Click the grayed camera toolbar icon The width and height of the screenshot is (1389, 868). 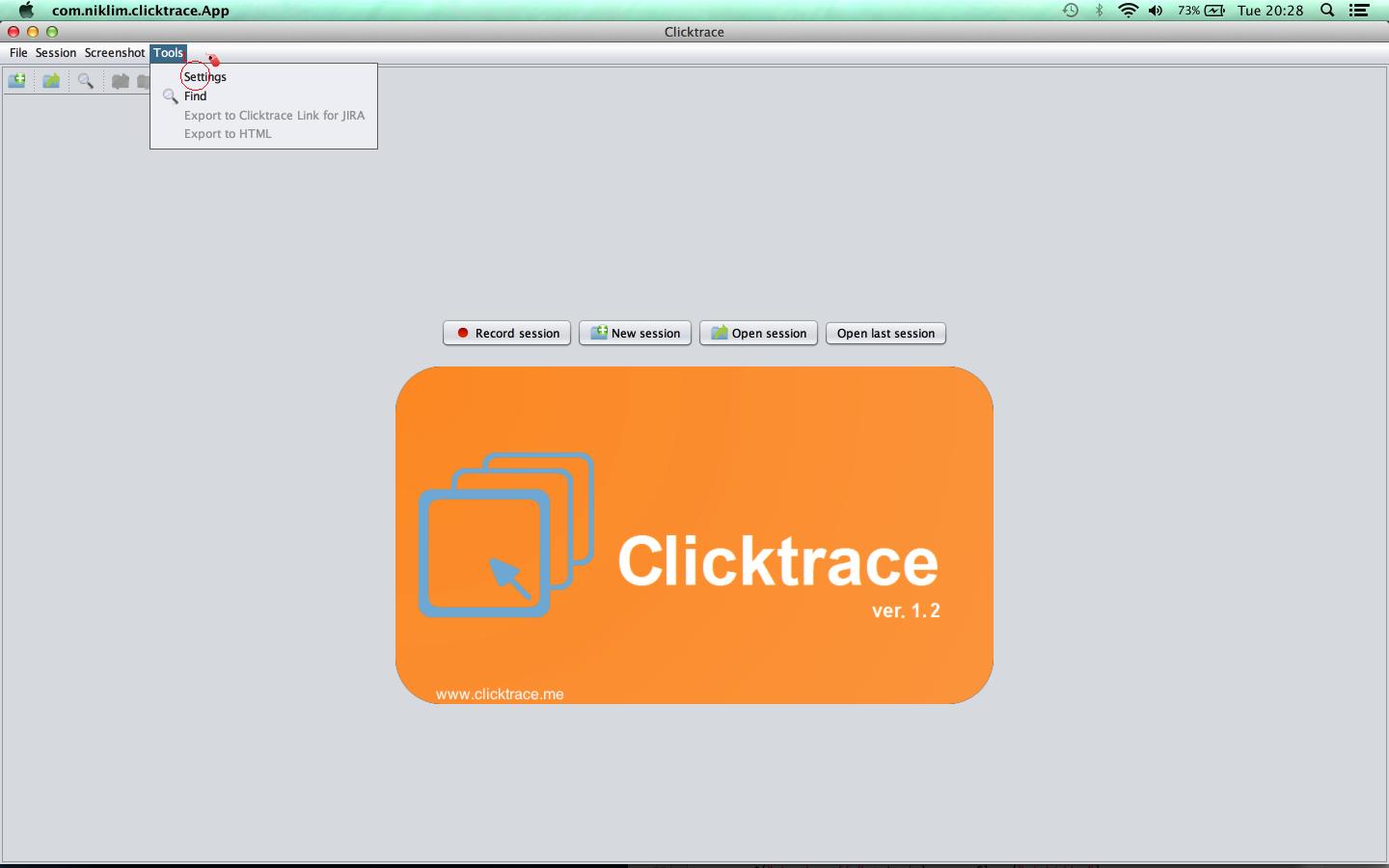coord(121,81)
